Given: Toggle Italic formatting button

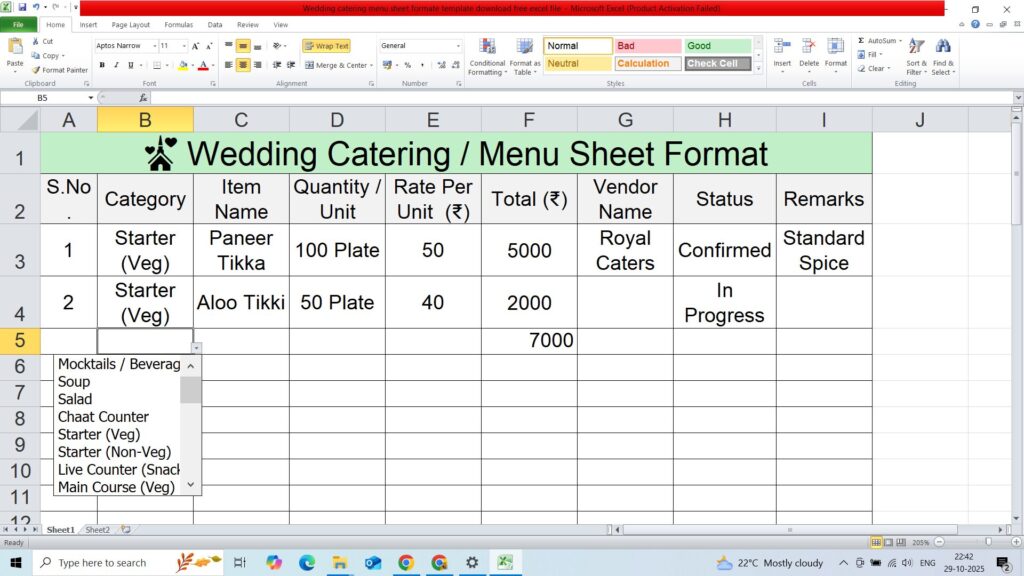Looking at the screenshot, I should coord(117,65).
